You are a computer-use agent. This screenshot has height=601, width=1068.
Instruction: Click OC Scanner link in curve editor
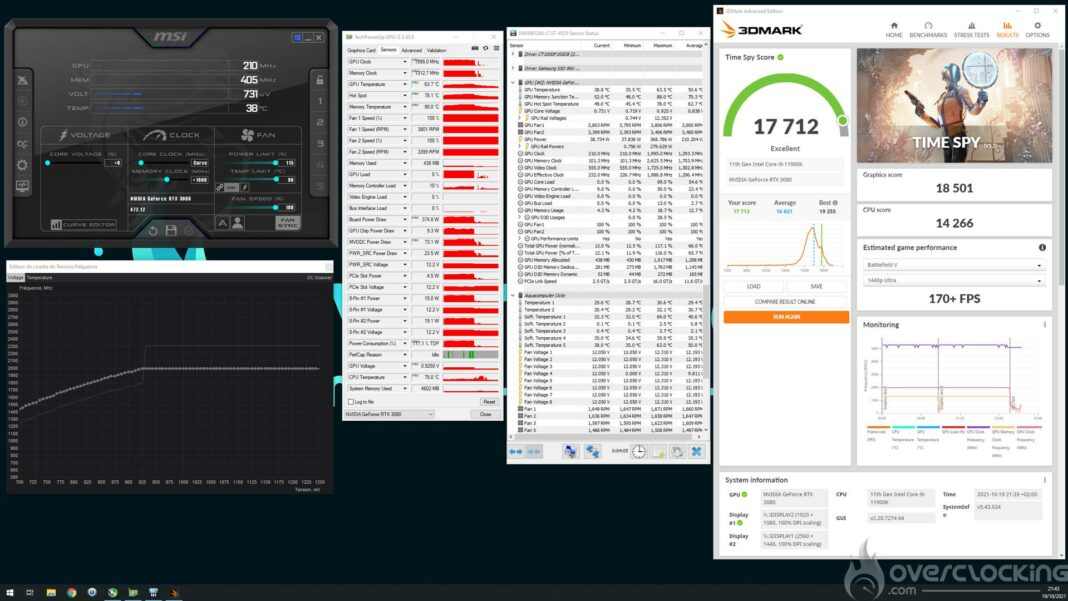319,277
